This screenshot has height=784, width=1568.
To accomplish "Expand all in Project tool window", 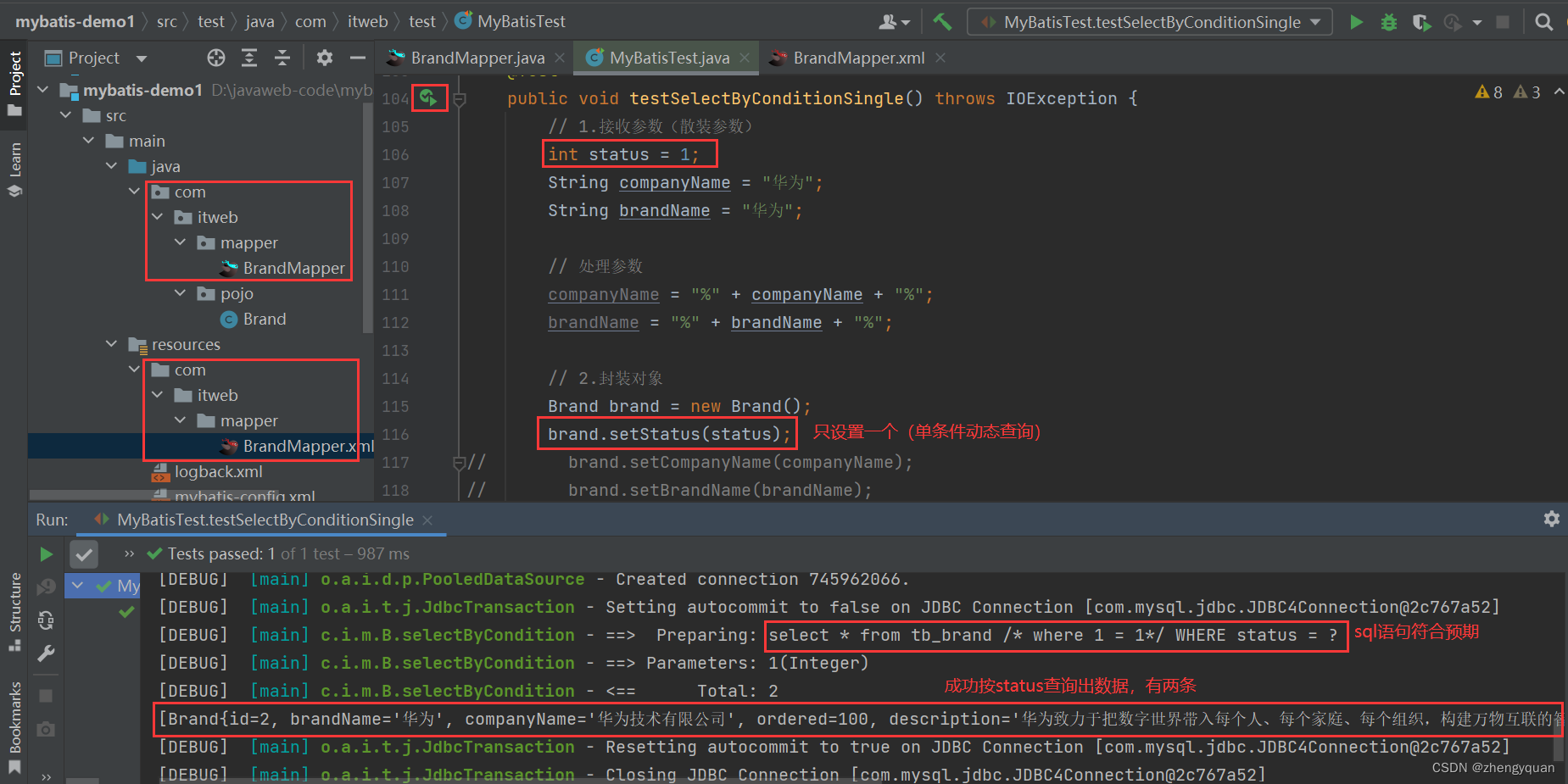I will click(249, 58).
